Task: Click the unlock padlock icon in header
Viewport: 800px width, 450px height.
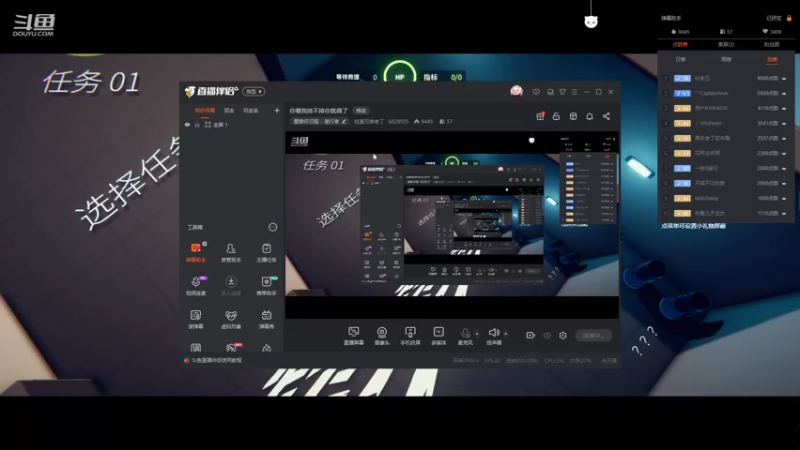Action: (x=556, y=116)
